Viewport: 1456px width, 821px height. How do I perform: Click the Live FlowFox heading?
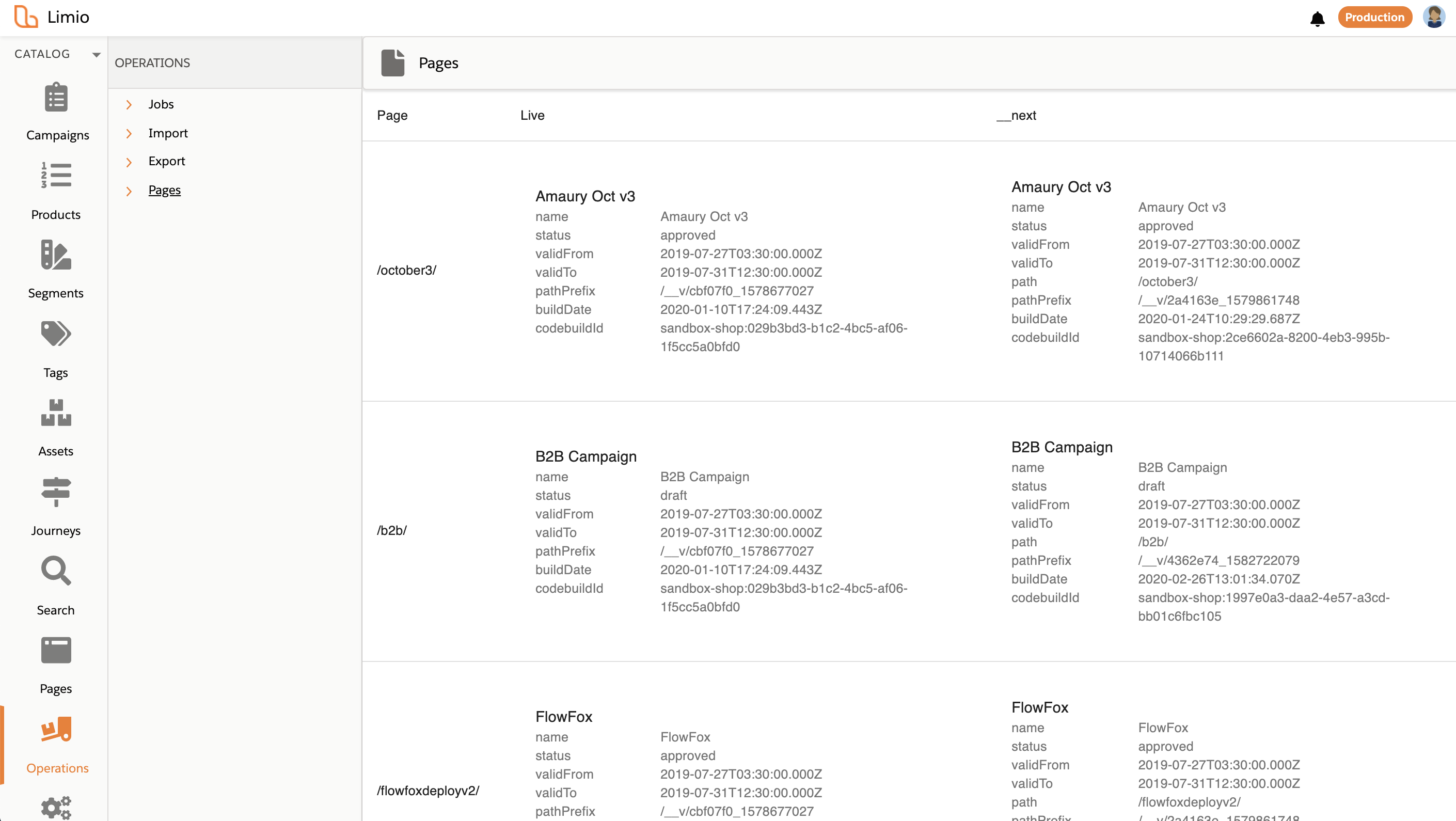coord(563,716)
